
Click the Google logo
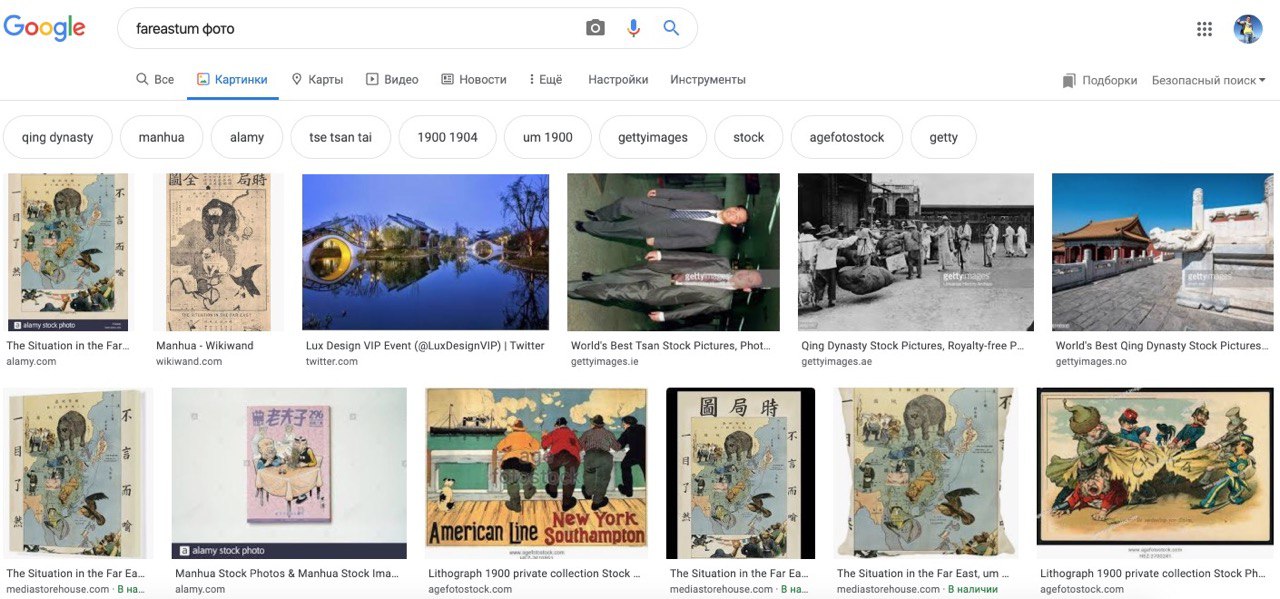[x=45, y=28]
